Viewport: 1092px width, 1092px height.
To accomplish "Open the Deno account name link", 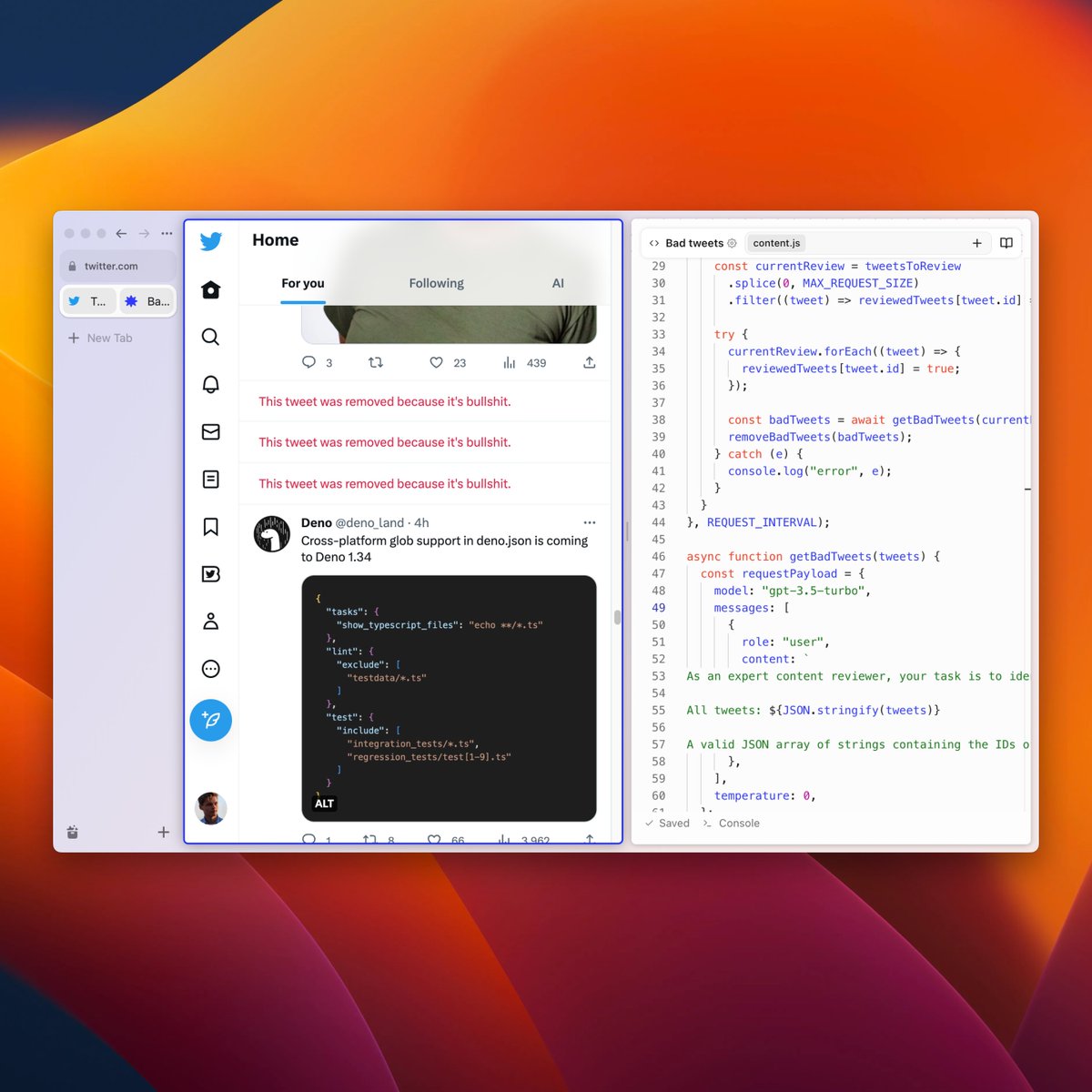I will pyautogui.click(x=317, y=522).
